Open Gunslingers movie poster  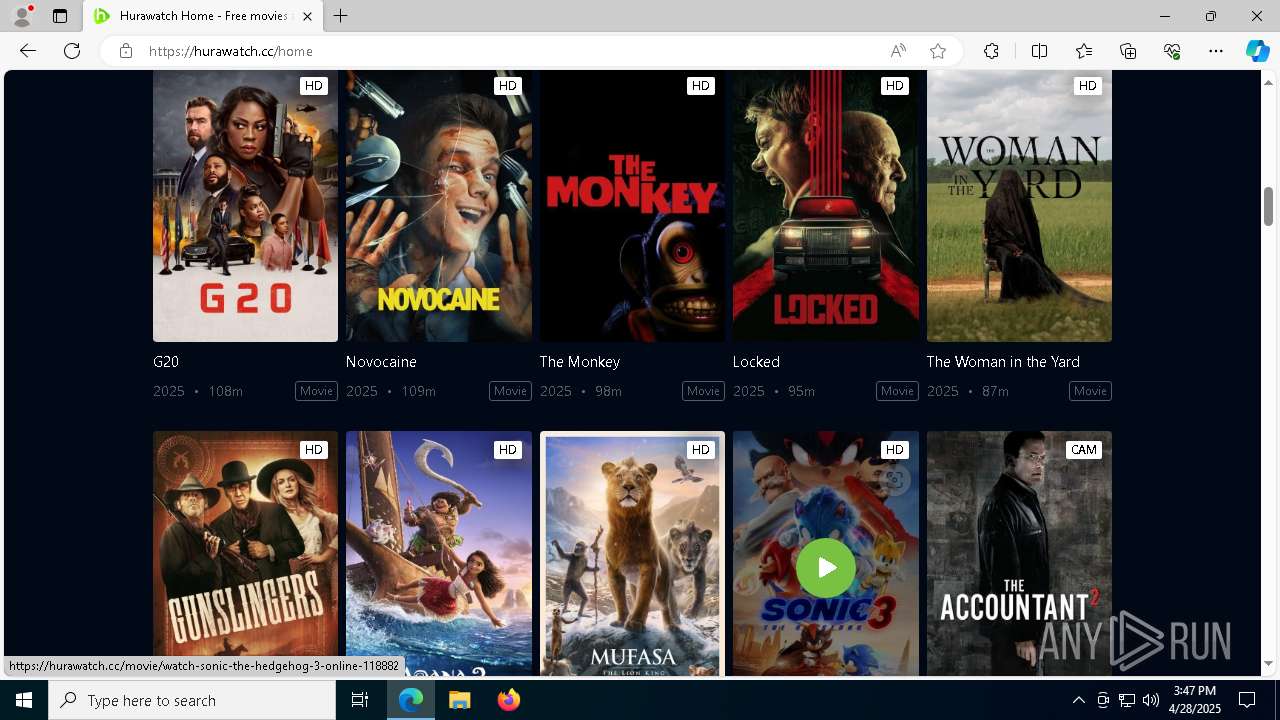(x=245, y=554)
